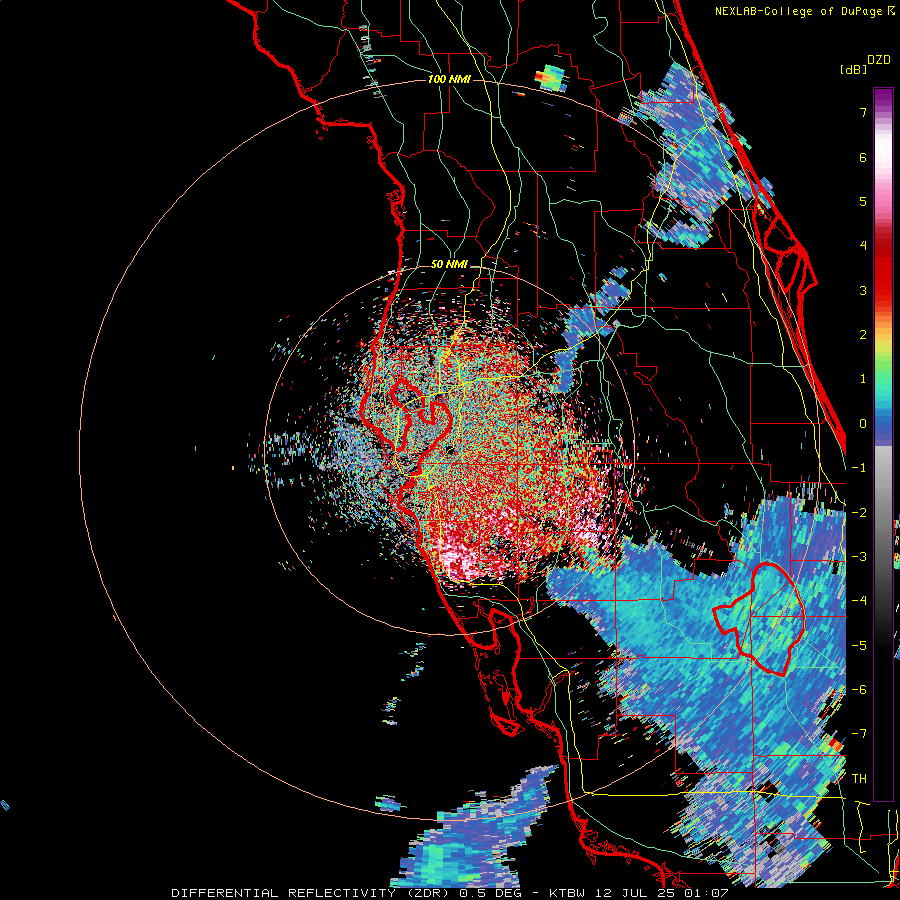
Task: Click the "-6" value on the color scale
Action: pos(859,690)
